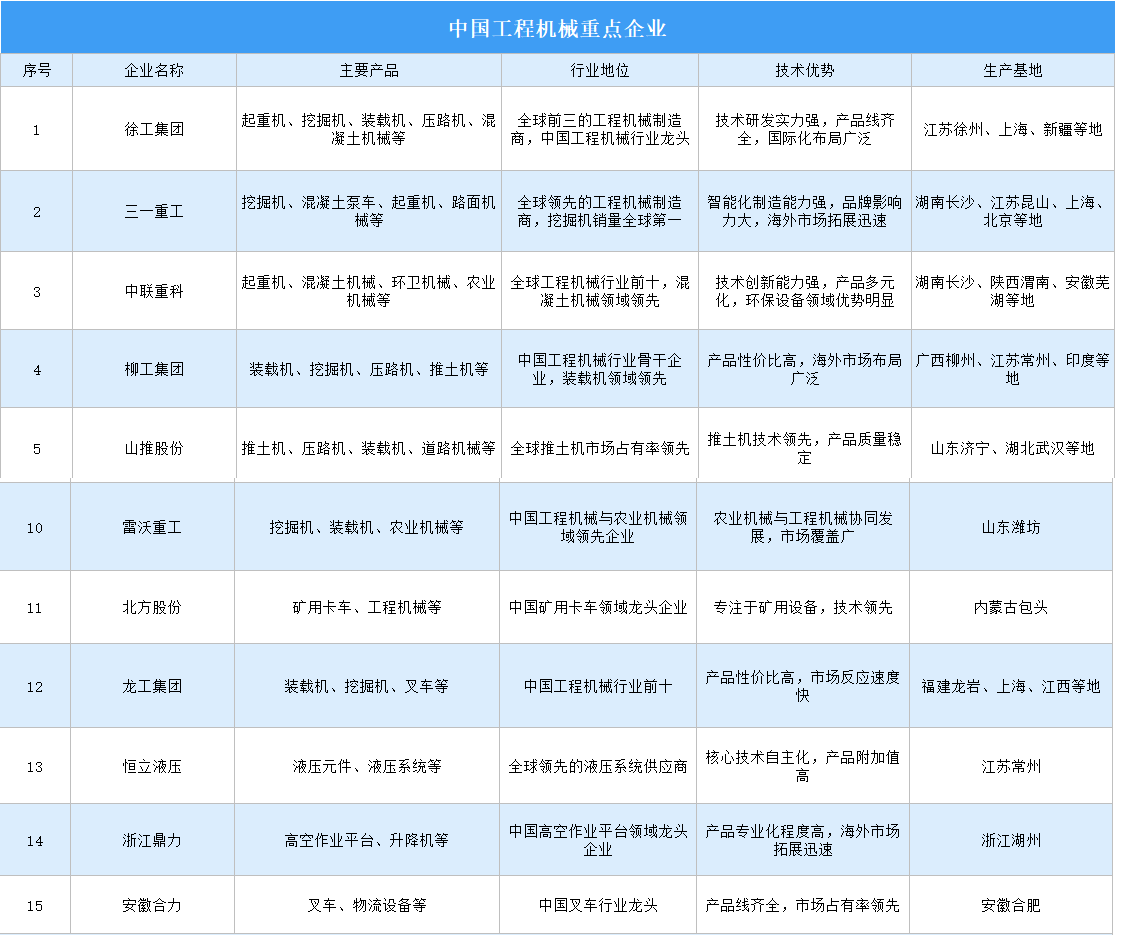The image size is (1124, 936).
Task: Select cell 产品专业化程度高，海外市场拓展迅速
Action: [803, 841]
